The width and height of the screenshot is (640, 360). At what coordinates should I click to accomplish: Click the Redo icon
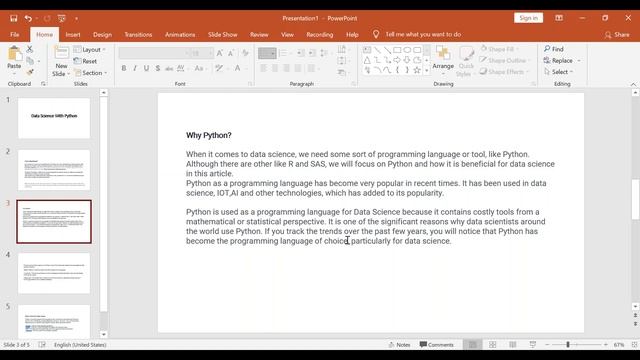coord(47,18)
